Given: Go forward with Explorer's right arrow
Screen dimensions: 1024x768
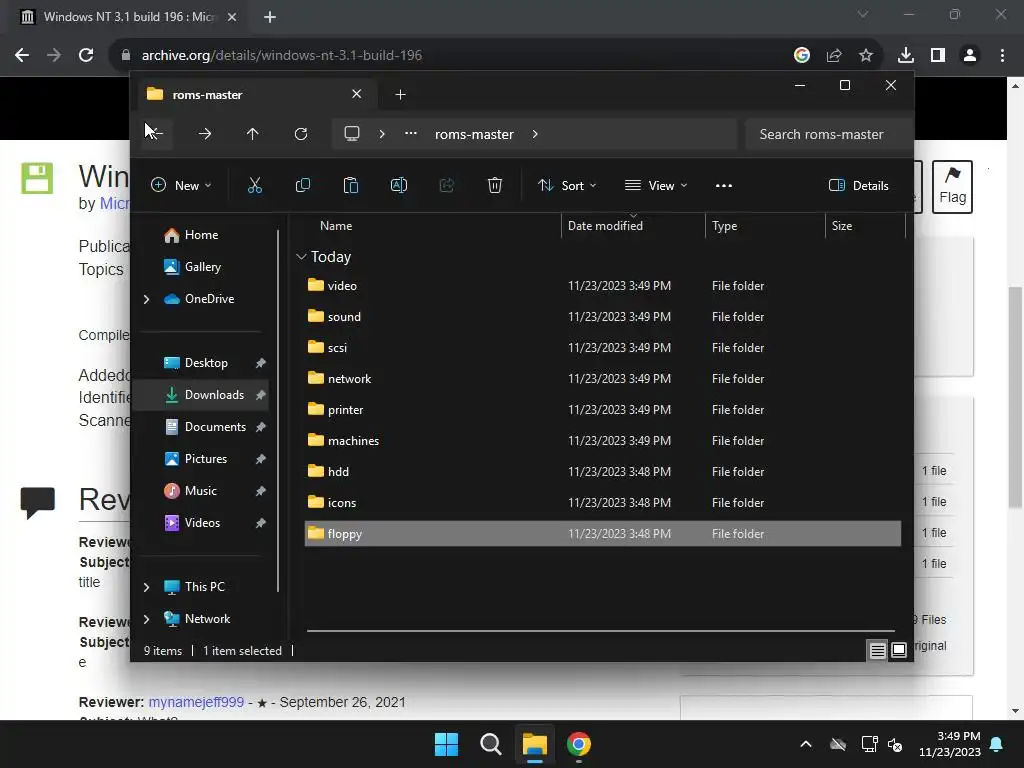Looking at the screenshot, I should point(204,134).
